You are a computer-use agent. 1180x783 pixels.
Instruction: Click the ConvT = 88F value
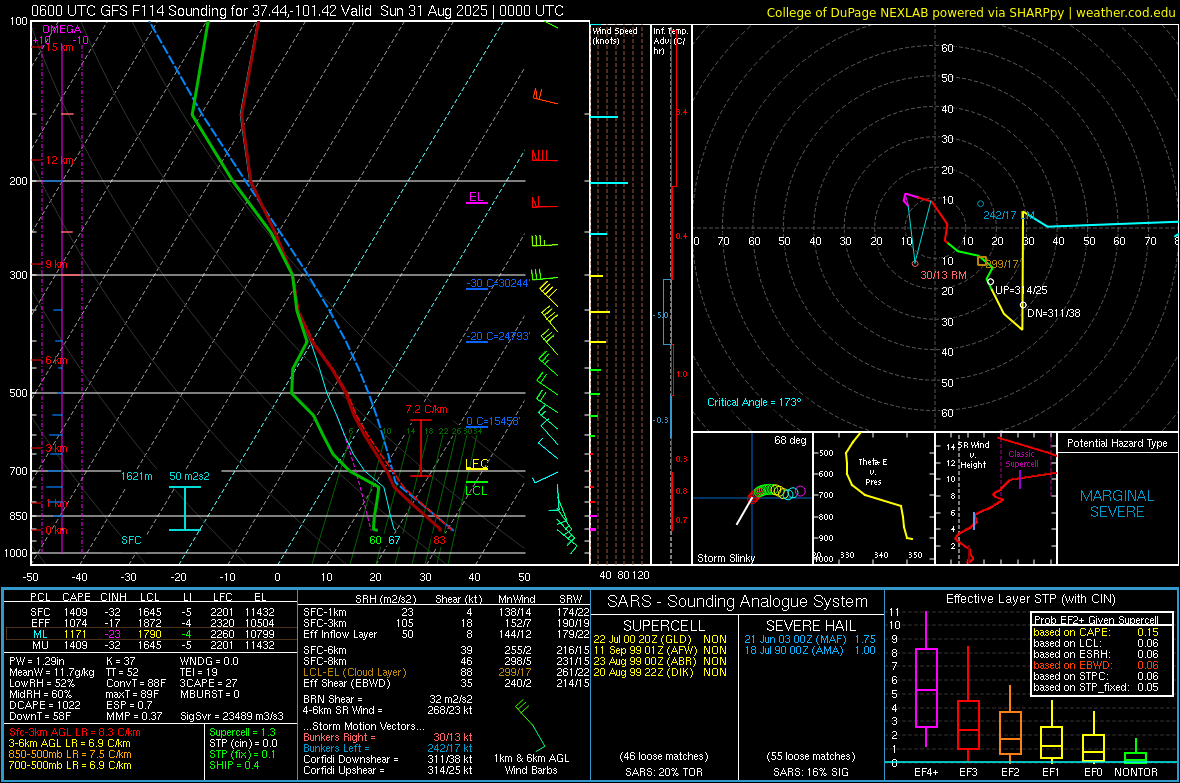[136, 683]
